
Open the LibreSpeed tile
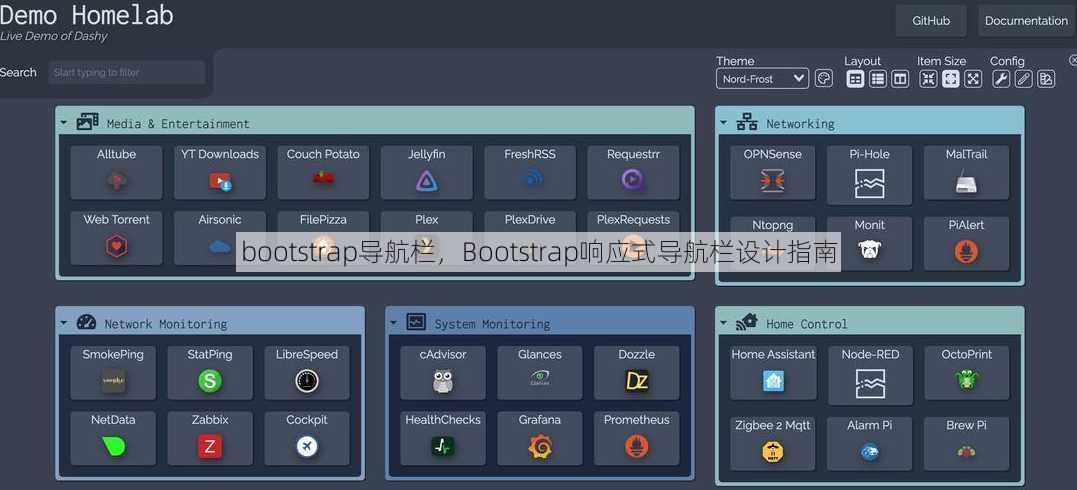point(307,372)
